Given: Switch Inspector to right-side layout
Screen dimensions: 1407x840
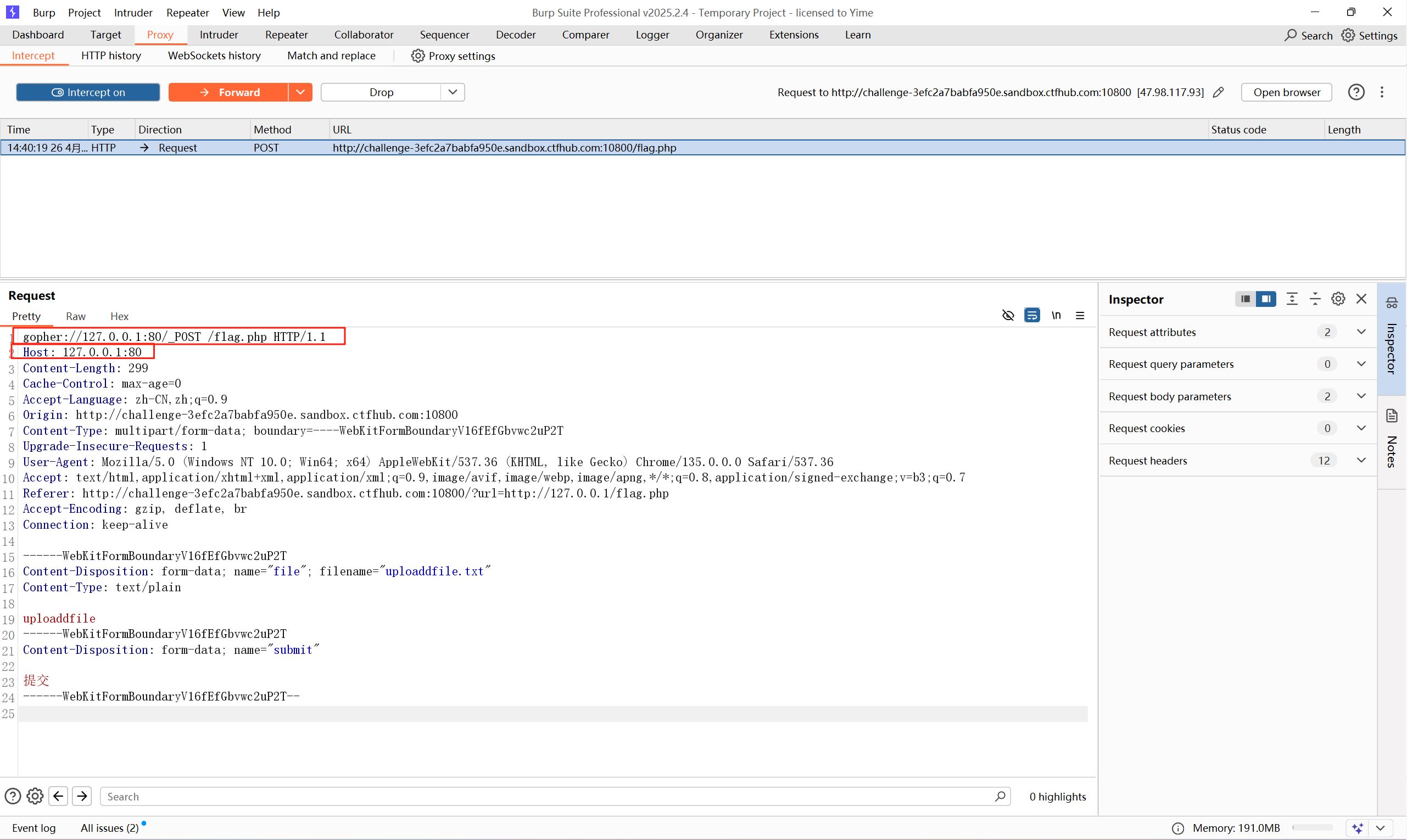Looking at the screenshot, I should 1266,299.
